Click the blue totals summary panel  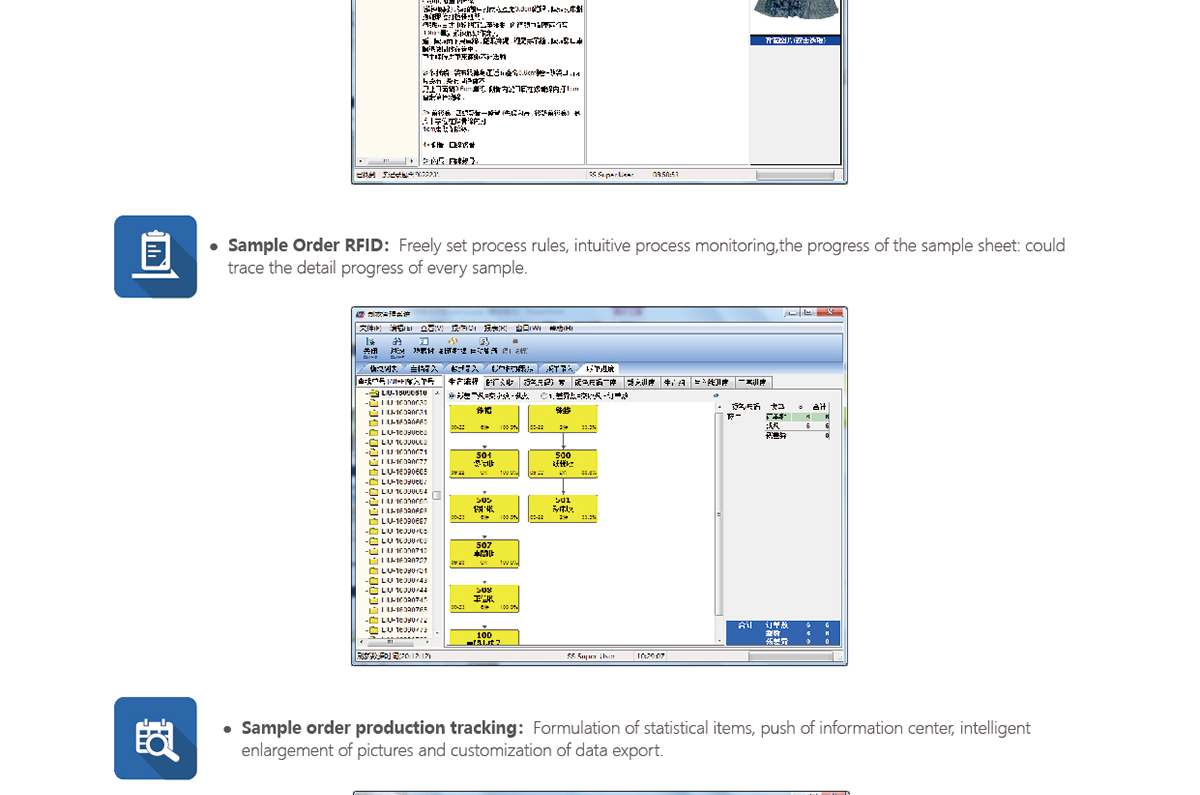tap(784, 633)
